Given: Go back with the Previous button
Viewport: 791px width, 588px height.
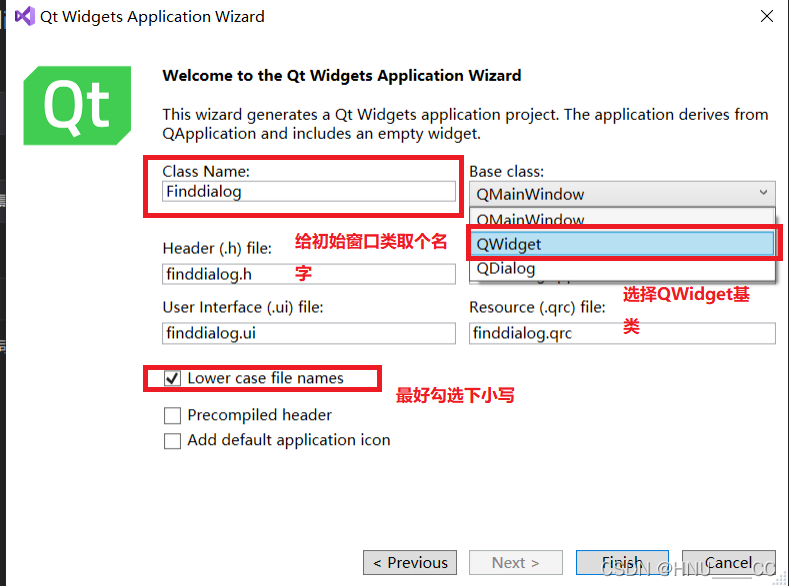Looking at the screenshot, I should click(x=410, y=562).
